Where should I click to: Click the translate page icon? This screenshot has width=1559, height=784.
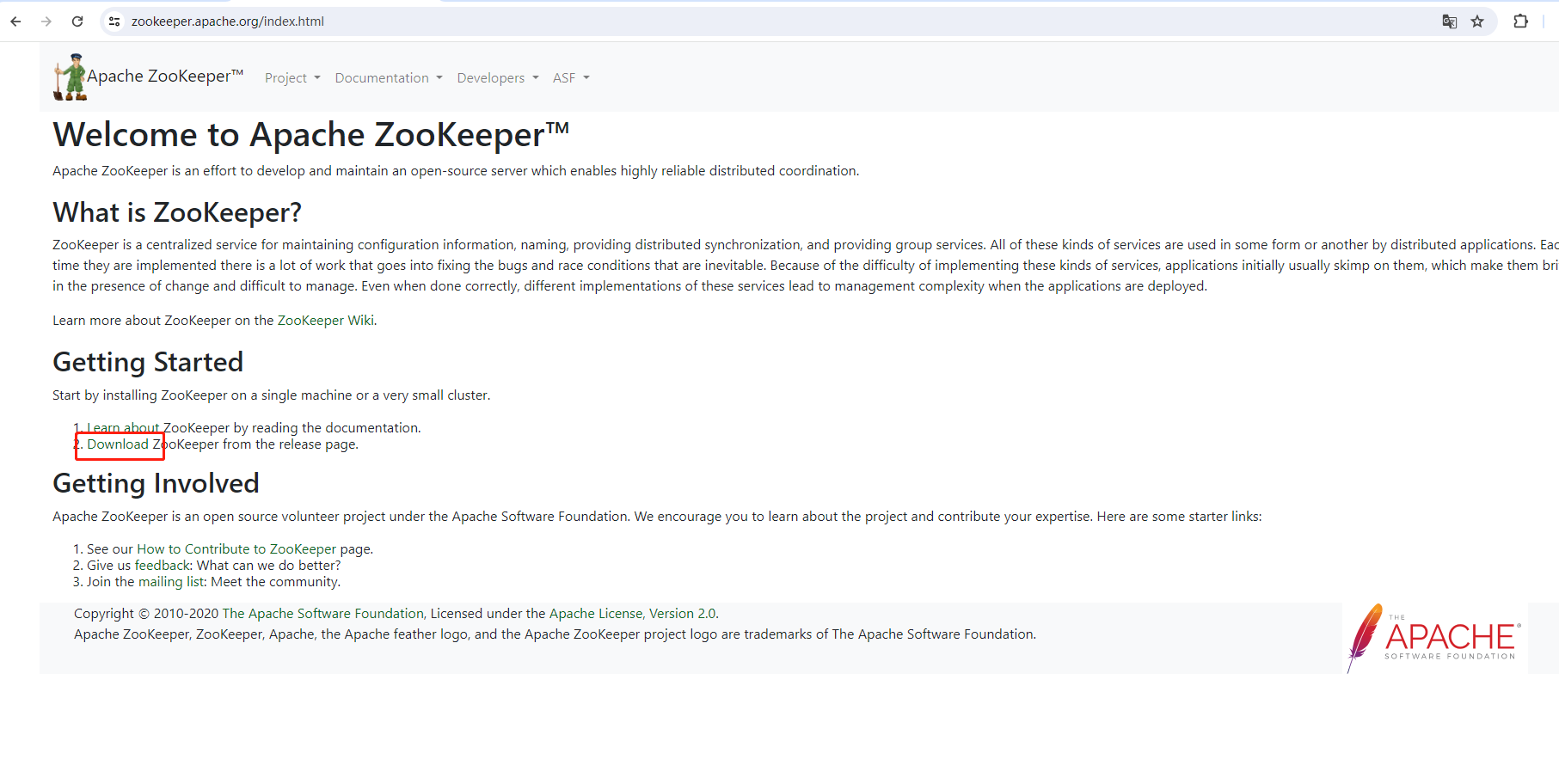[x=1450, y=21]
